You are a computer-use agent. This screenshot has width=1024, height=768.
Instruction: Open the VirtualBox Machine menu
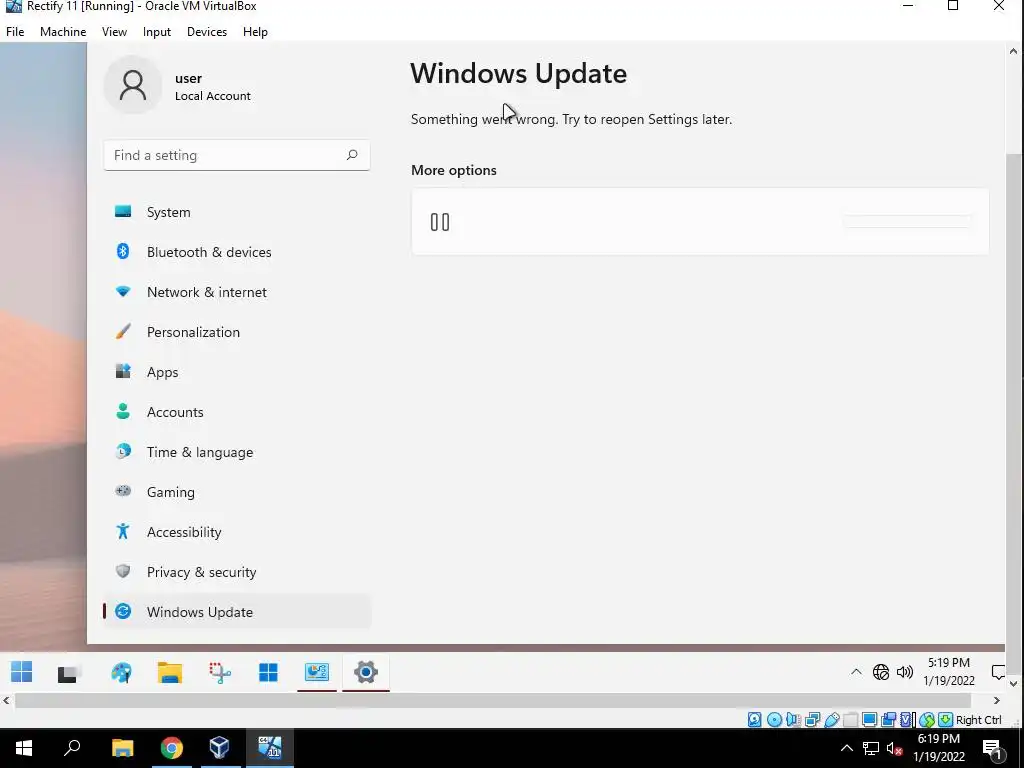pos(63,31)
